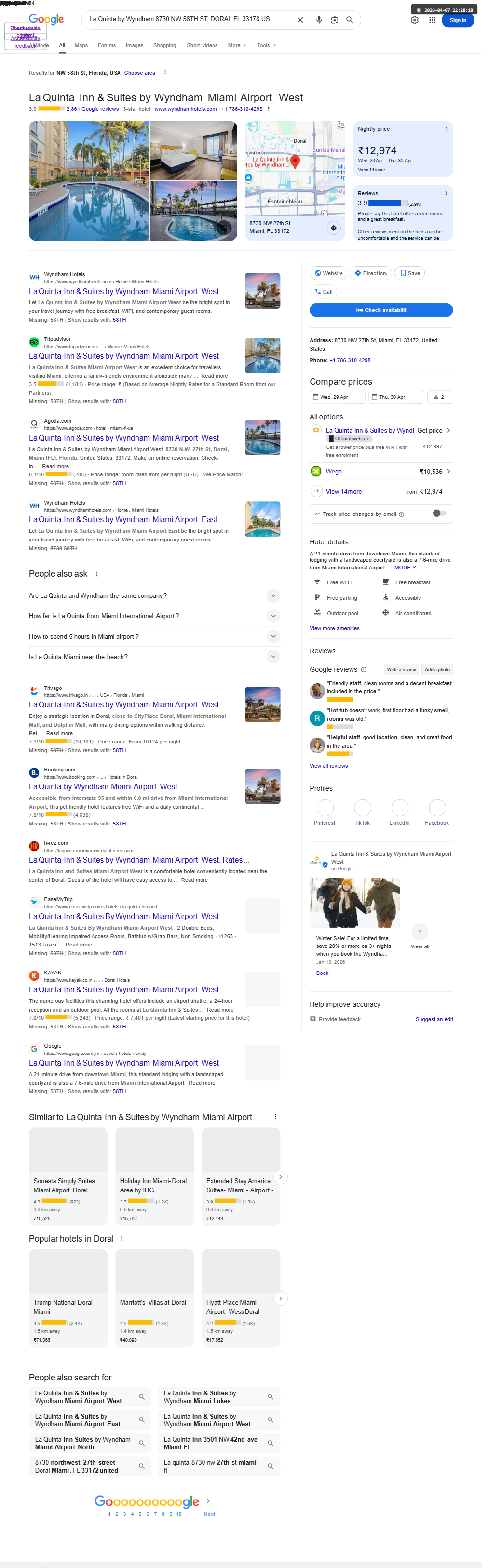Screen dimensions: 488x1568
Task: Switch to the Forums tab
Action: [107, 45]
